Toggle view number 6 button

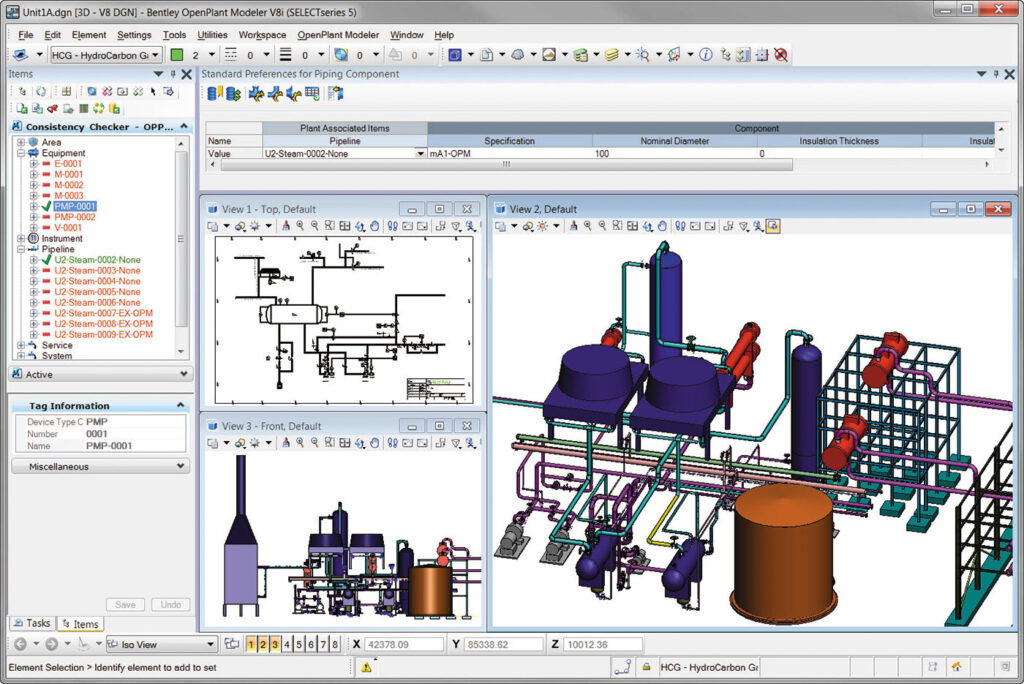[311, 644]
